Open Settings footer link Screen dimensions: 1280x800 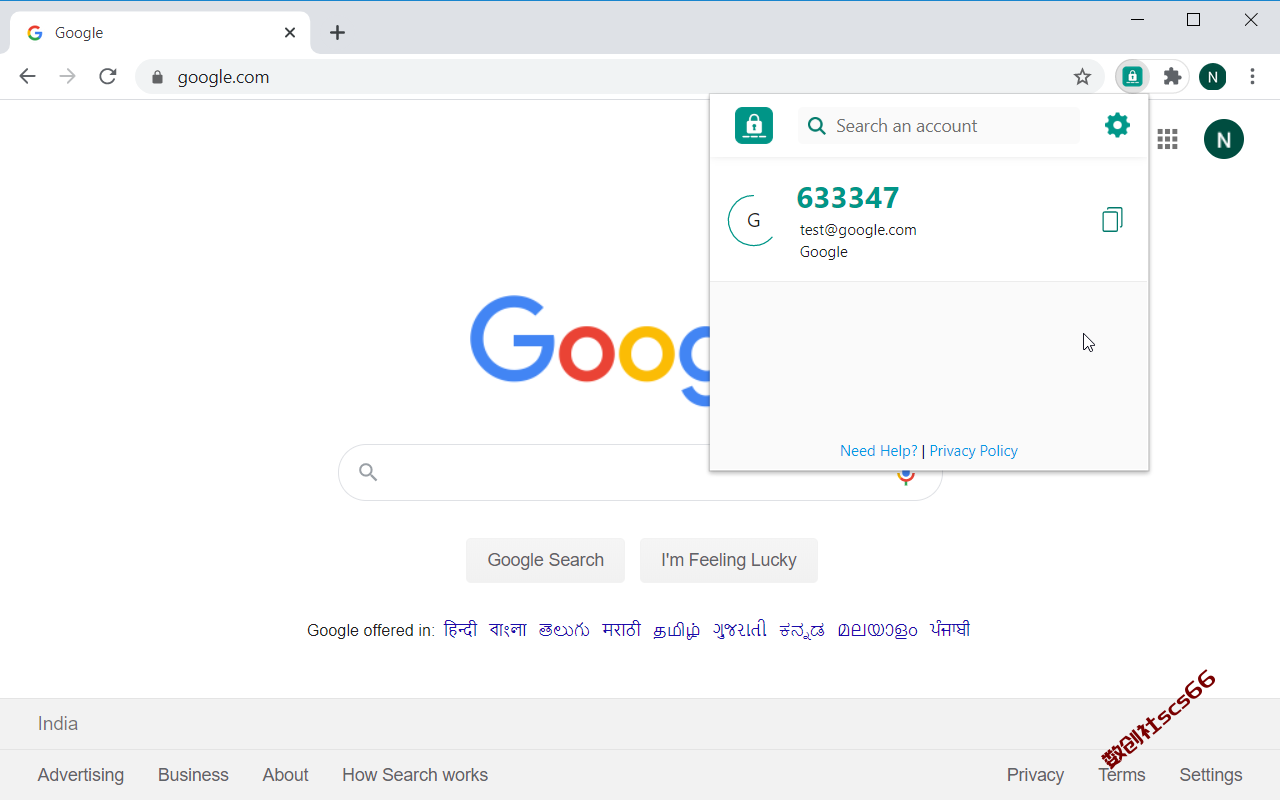[x=1210, y=775]
